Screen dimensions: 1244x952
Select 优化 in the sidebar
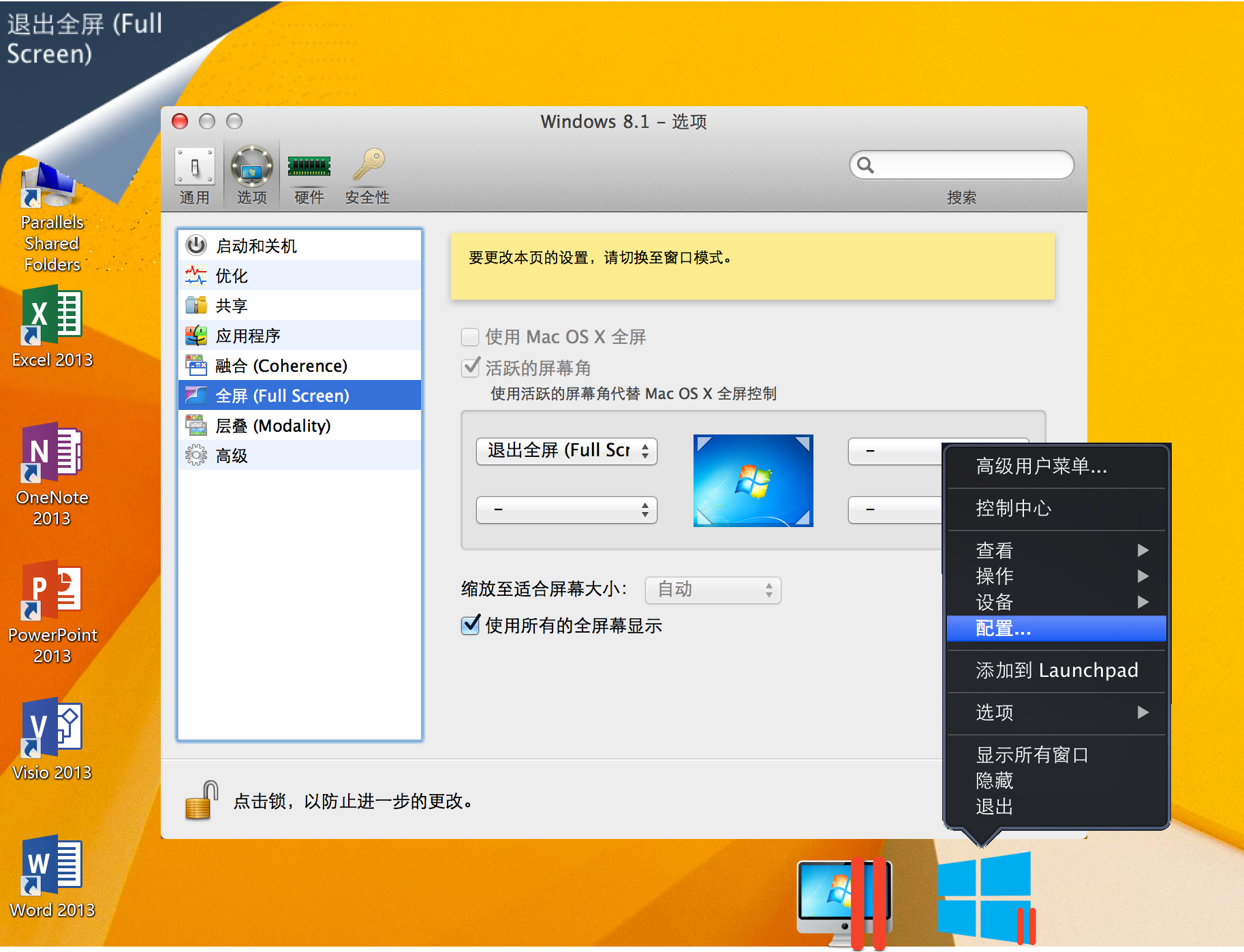coord(300,276)
